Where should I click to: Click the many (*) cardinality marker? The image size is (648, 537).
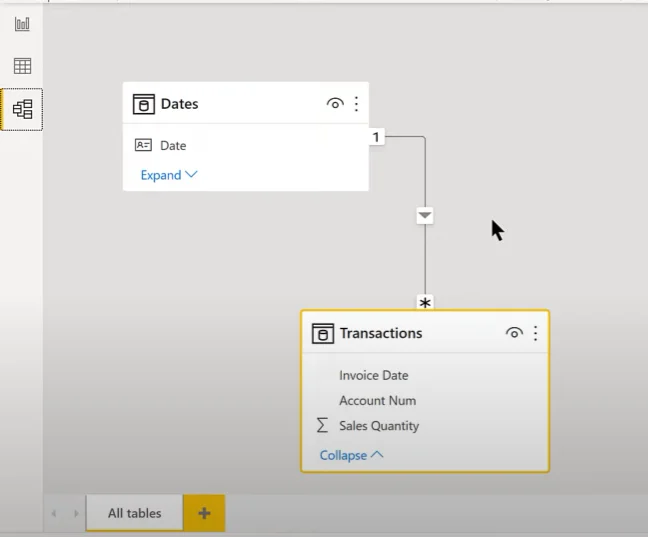[x=425, y=303]
